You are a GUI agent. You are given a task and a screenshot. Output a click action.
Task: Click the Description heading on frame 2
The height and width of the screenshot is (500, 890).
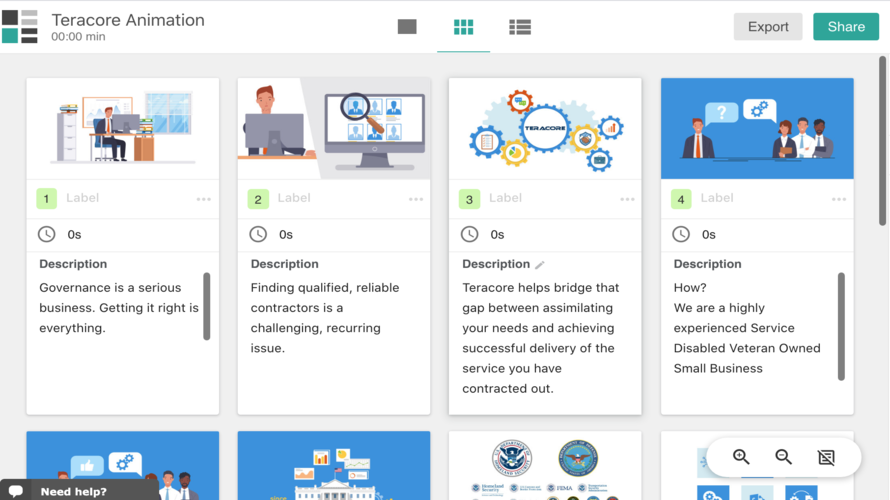coord(284,264)
